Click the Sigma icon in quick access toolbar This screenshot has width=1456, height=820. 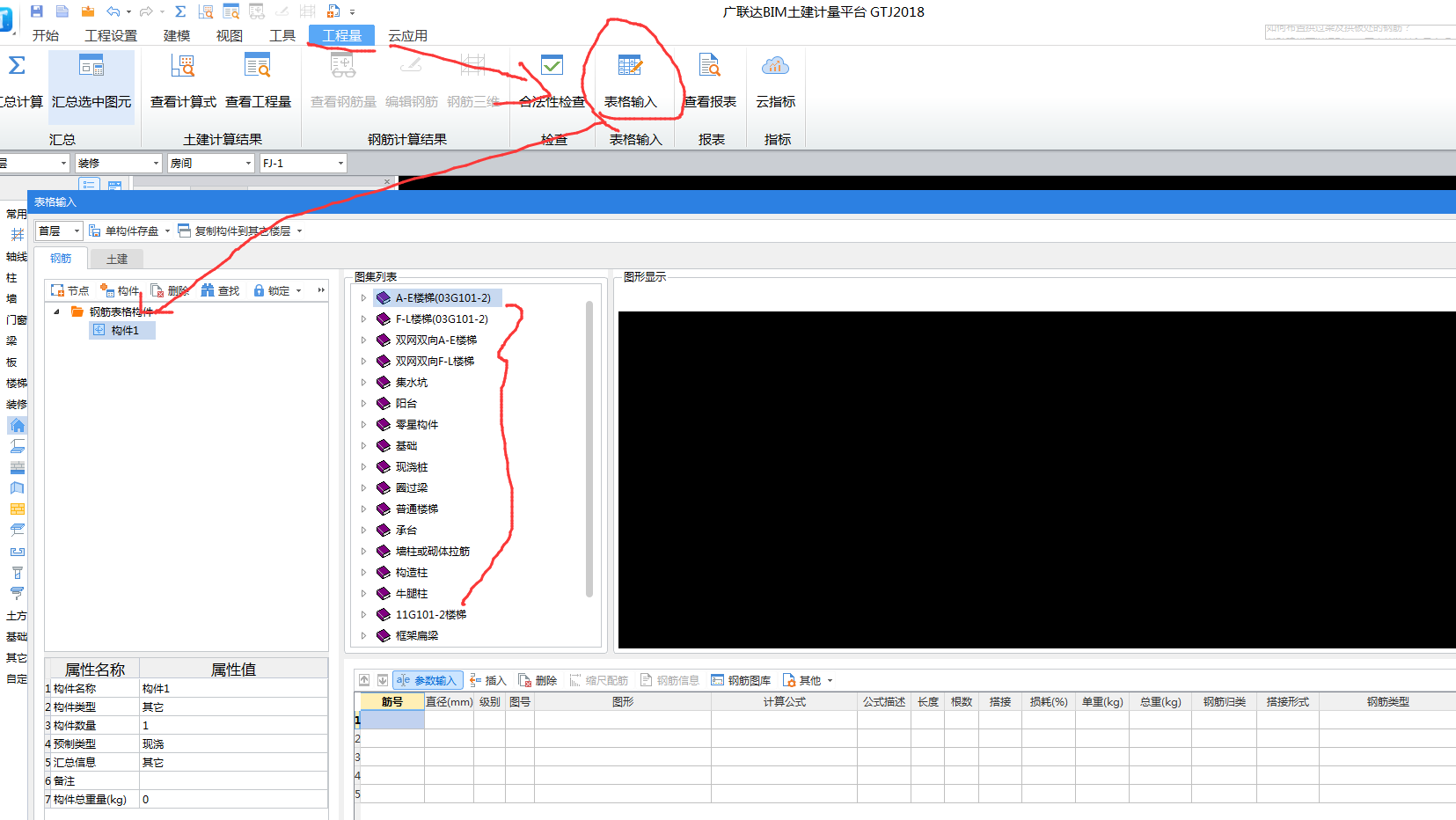click(180, 11)
